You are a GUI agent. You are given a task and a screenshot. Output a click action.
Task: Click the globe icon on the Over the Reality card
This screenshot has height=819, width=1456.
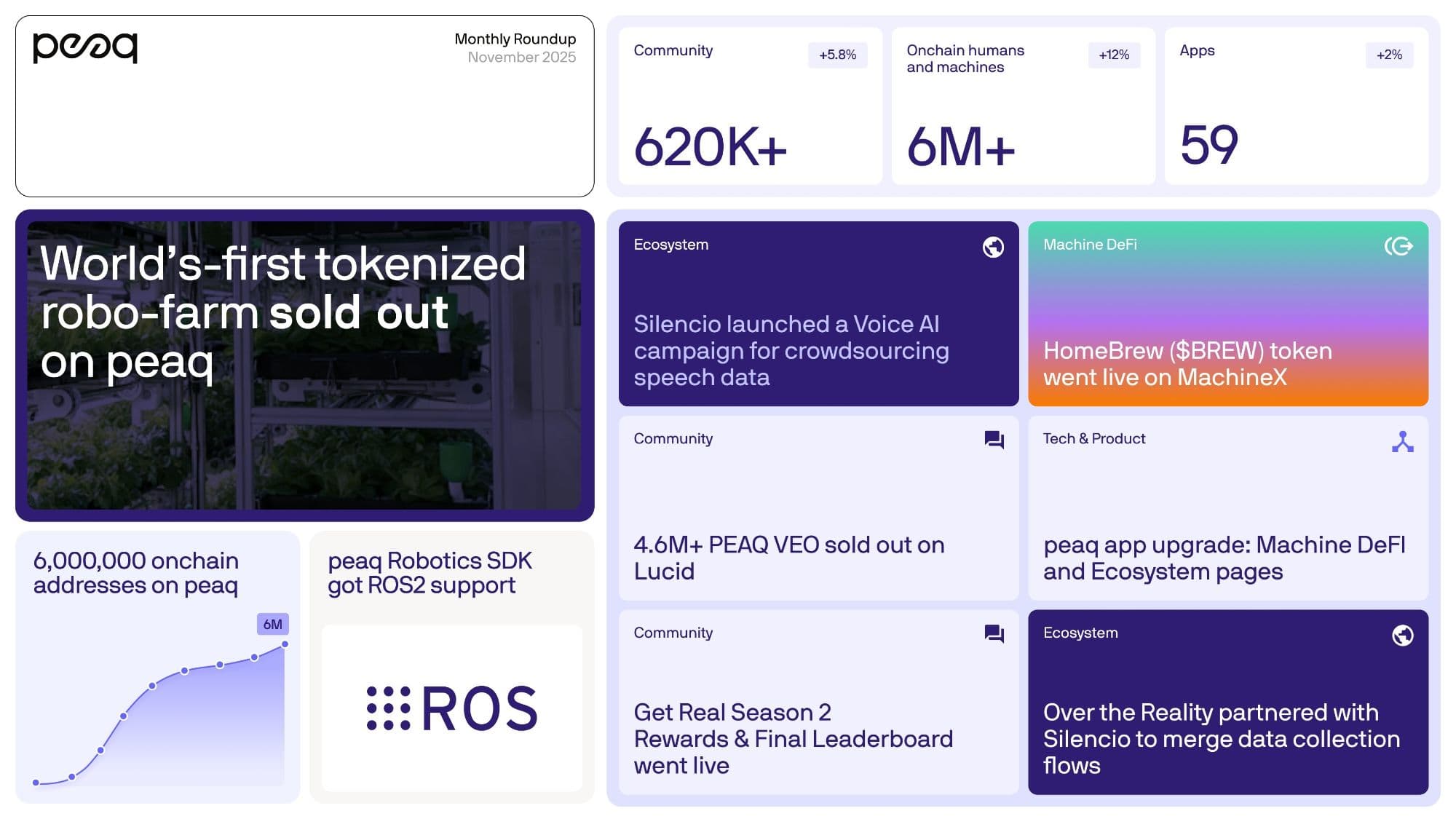pyautogui.click(x=1404, y=636)
